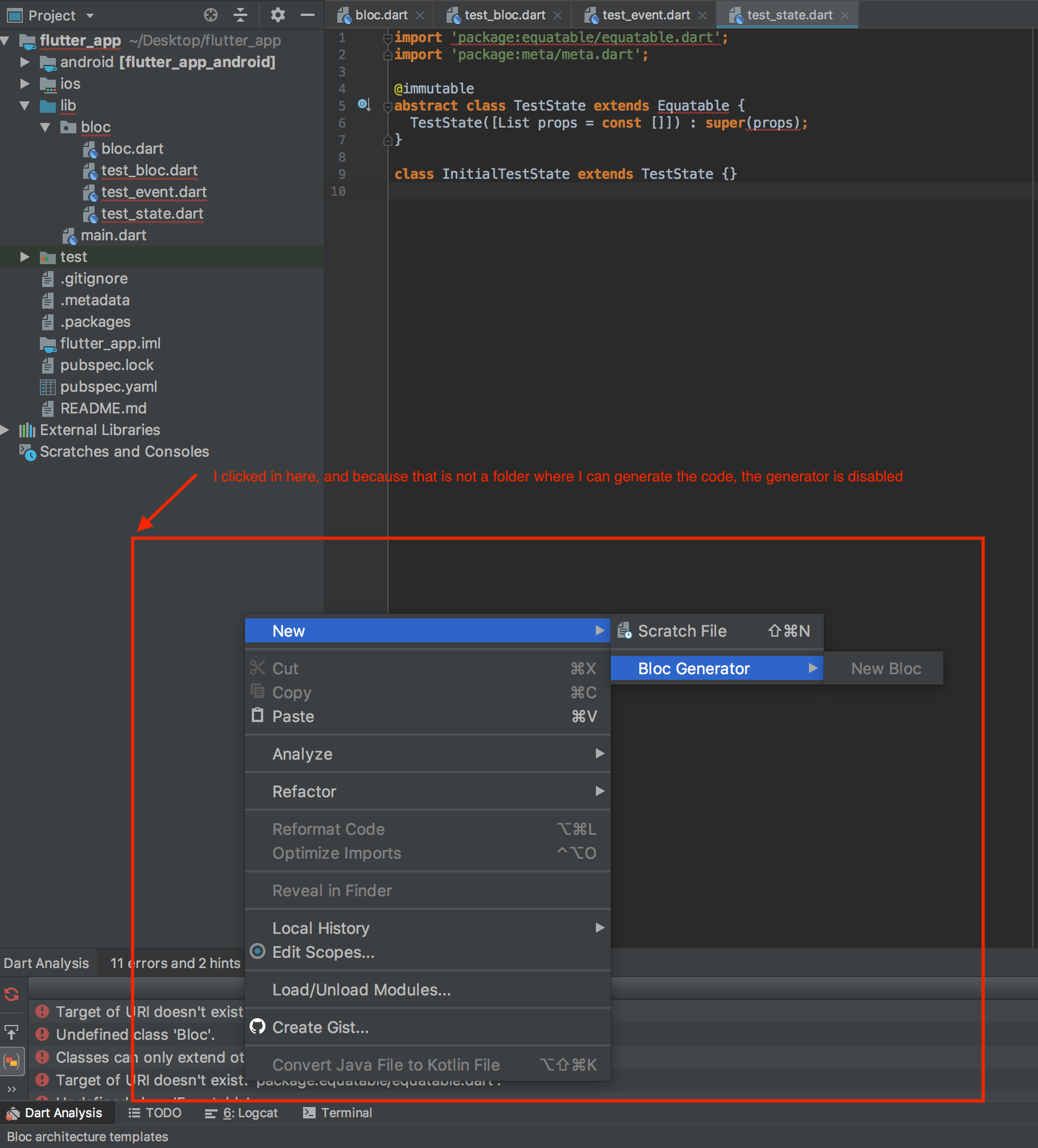Open TODO tool window tab
The width and height of the screenshot is (1038, 1148).
point(155,1113)
